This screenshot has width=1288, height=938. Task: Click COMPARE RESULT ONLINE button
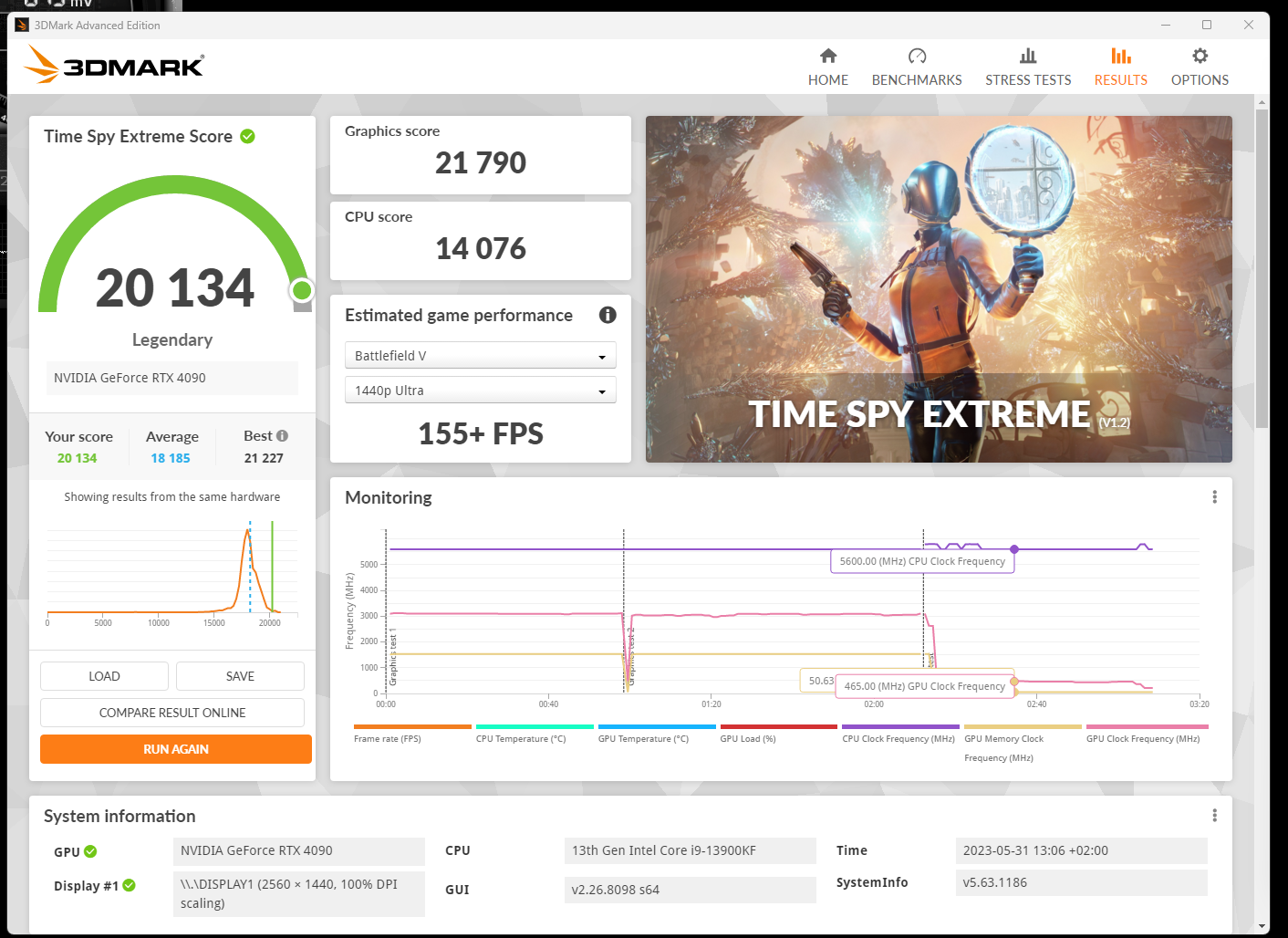point(172,713)
